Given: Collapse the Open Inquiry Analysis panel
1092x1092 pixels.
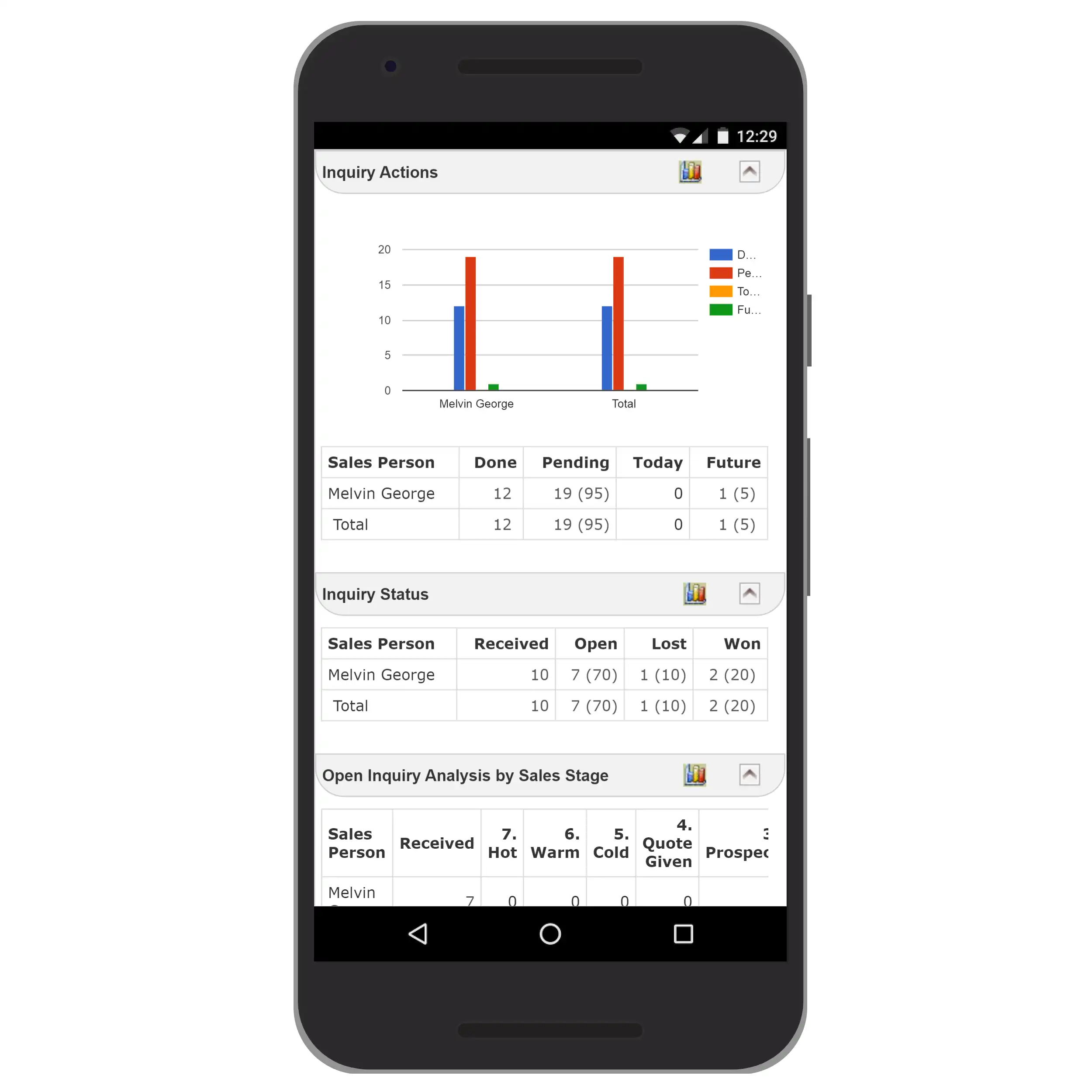Looking at the screenshot, I should [x=750, y=775].
